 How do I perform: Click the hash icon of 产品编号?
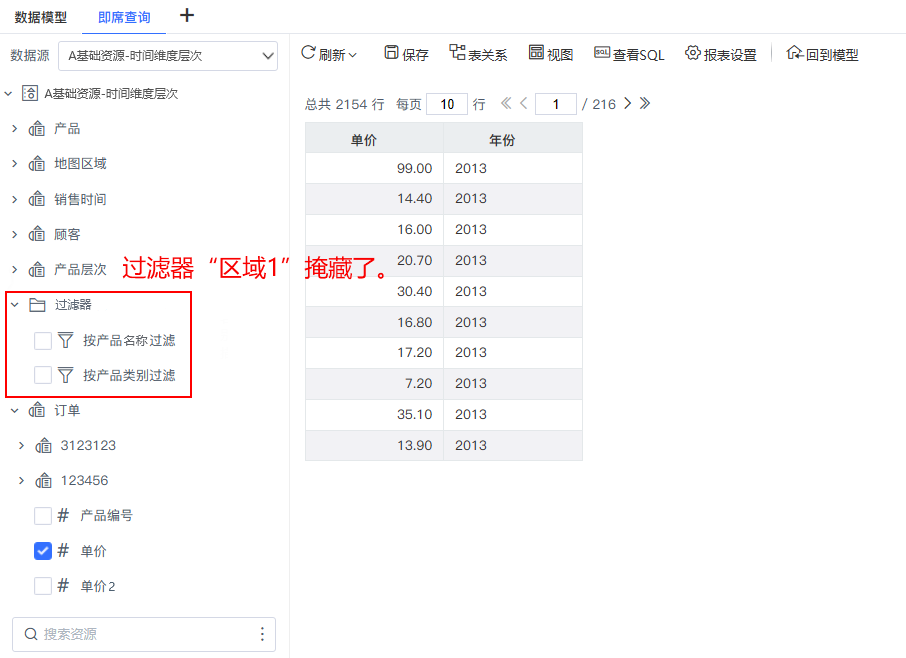(63, 515)
